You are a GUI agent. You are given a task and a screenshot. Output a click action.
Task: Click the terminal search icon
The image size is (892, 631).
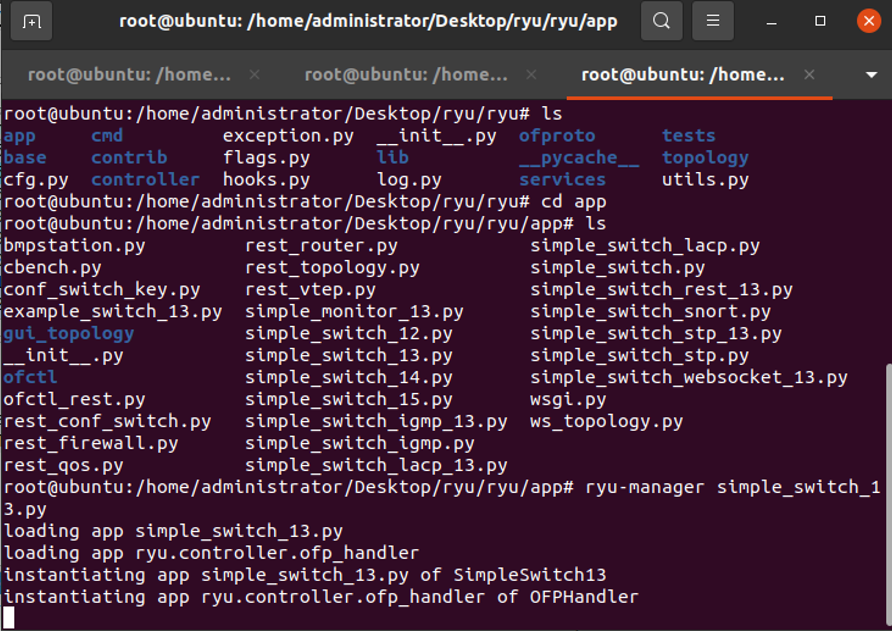[x=661, y=21]
